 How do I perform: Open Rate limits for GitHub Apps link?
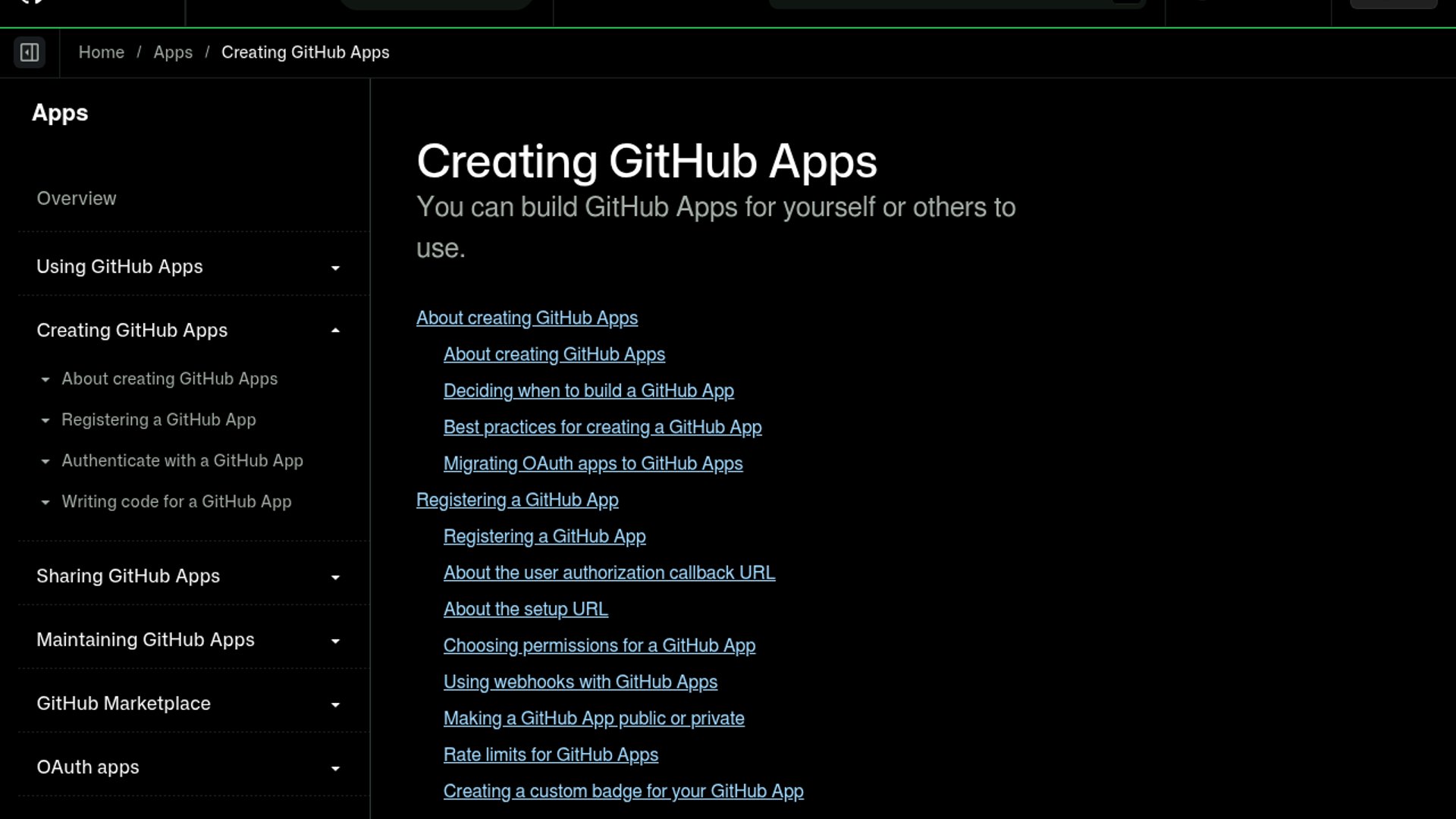coord(551,755)
